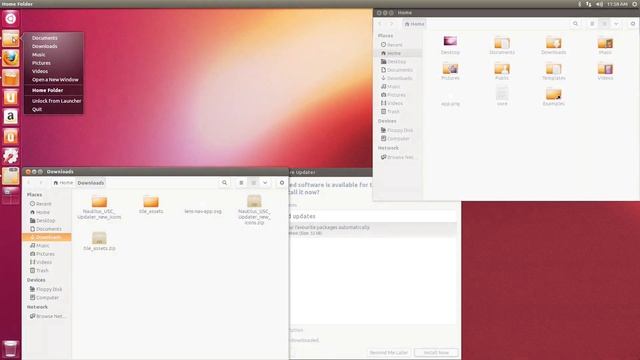Select Downloads in launcher quicklist menu
This screenshot has width=640, height=360.
(44, 46)
